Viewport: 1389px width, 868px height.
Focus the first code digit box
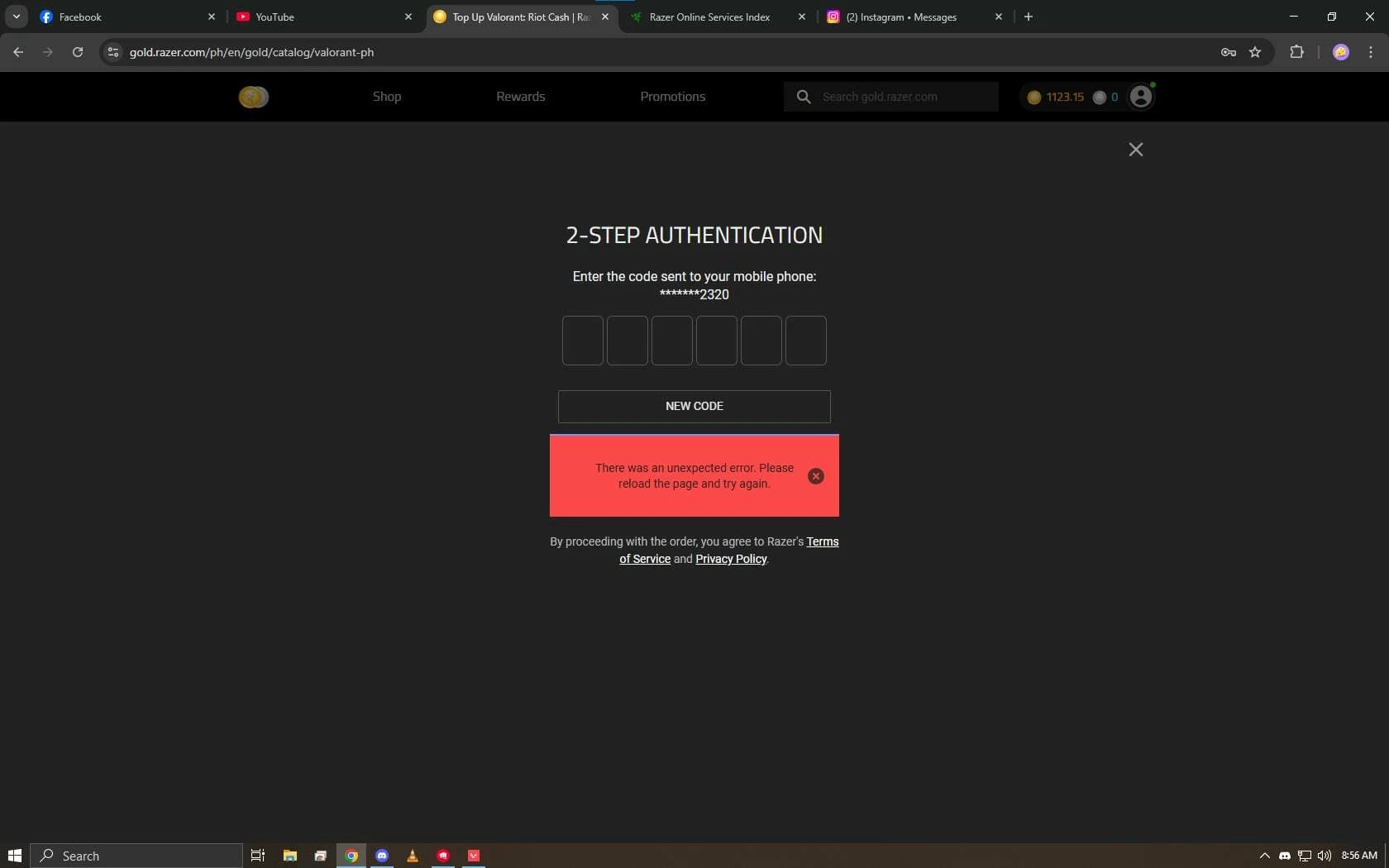pos(583,341)
